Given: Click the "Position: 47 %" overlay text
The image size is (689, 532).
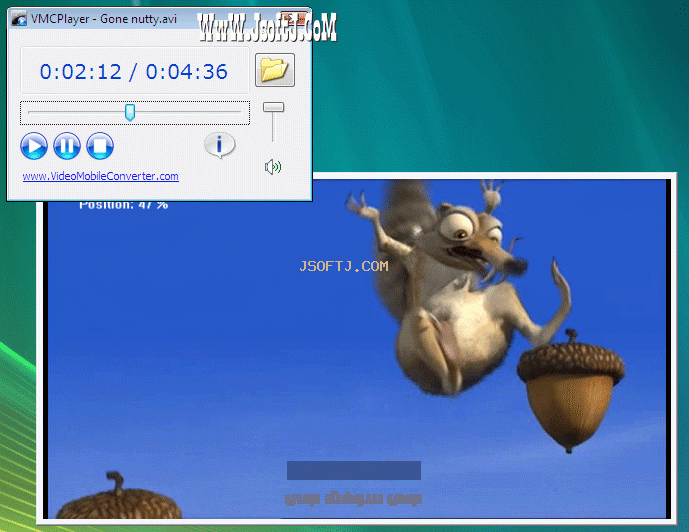Looking at the screenshot, I should pyautogui.click(x=123, y=205).
